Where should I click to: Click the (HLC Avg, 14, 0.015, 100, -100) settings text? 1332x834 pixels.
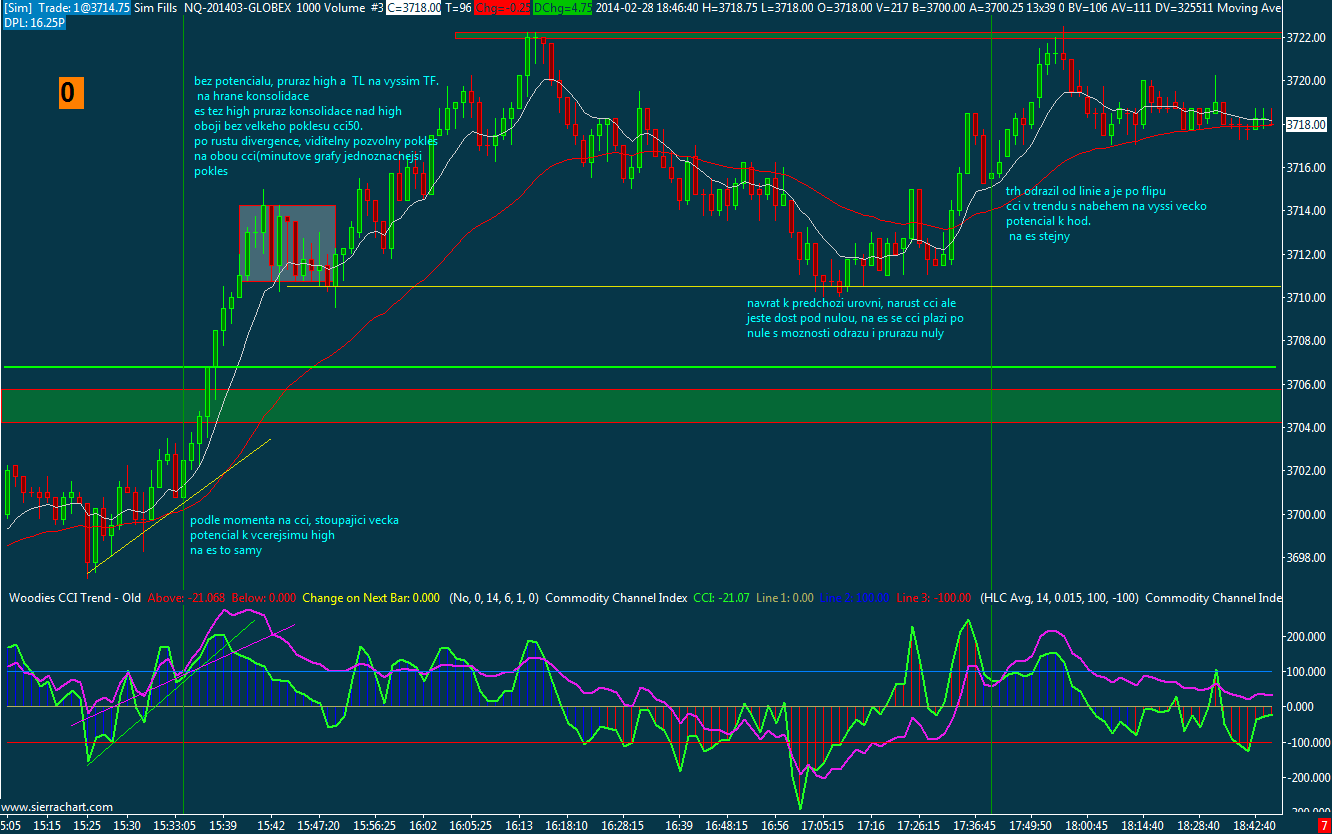tap(1060, 598)
